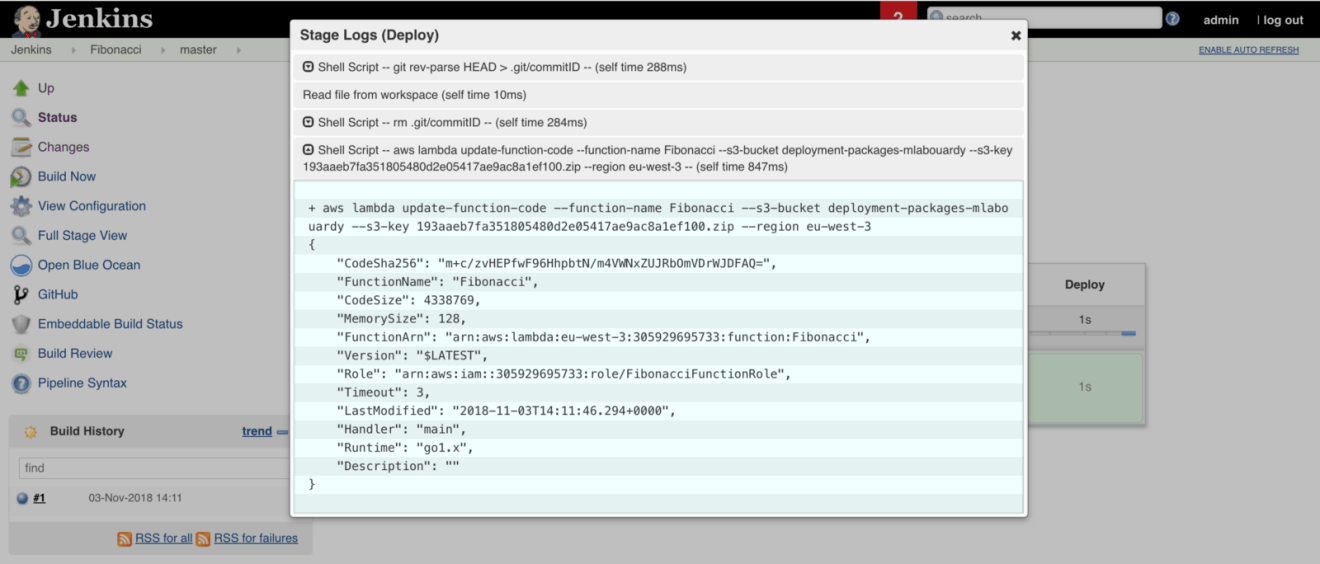
Task: Click the Build History sun icon
Action: point(30,432)
